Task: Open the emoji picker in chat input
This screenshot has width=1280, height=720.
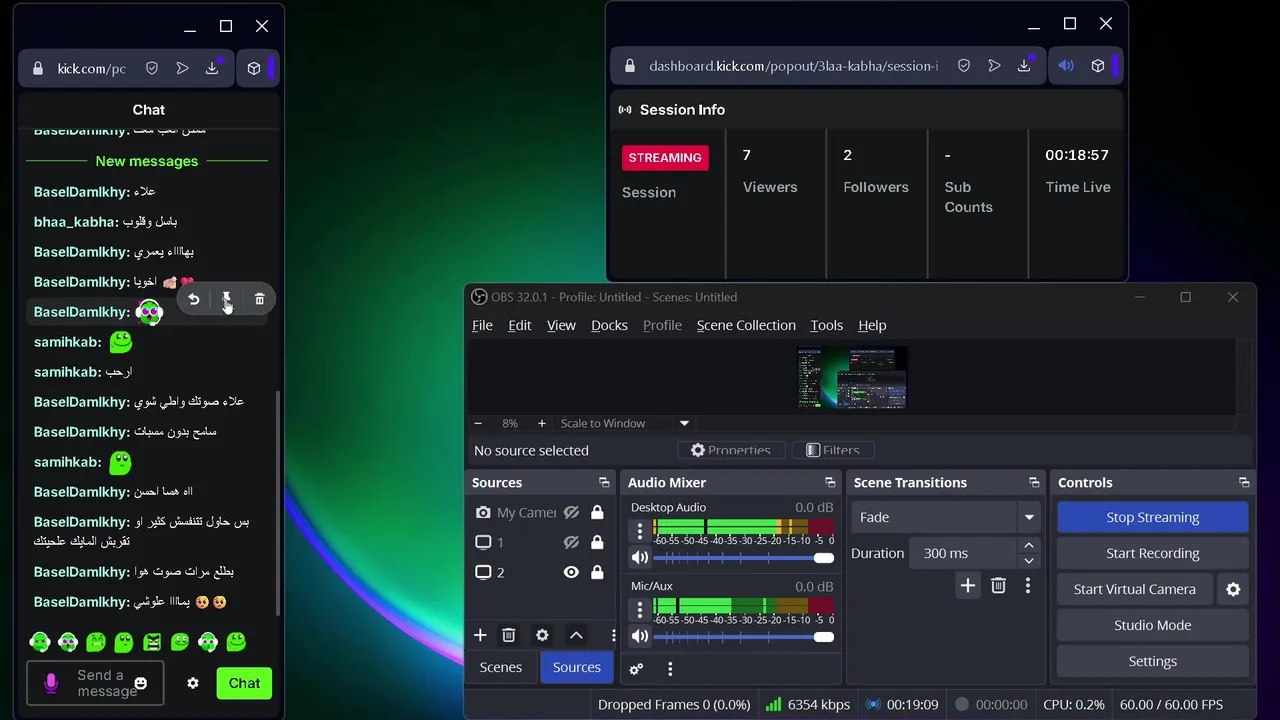Action: pos(141,684)
